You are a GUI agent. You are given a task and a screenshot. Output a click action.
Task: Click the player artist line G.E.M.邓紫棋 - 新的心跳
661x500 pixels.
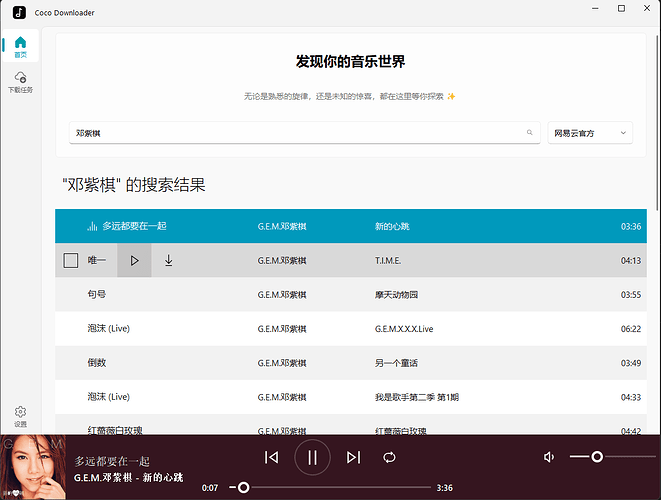click(129, 478)
